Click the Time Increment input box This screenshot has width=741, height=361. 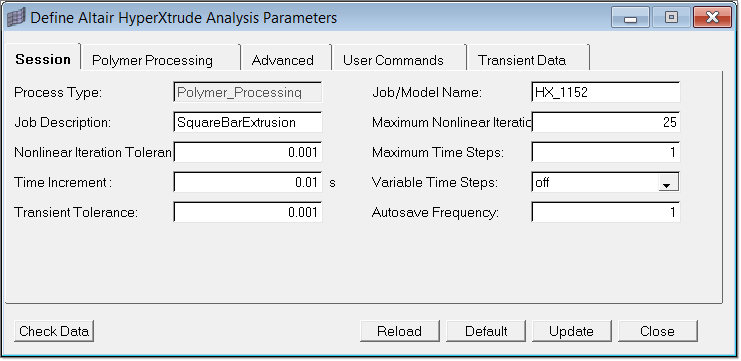pos(248,182)
